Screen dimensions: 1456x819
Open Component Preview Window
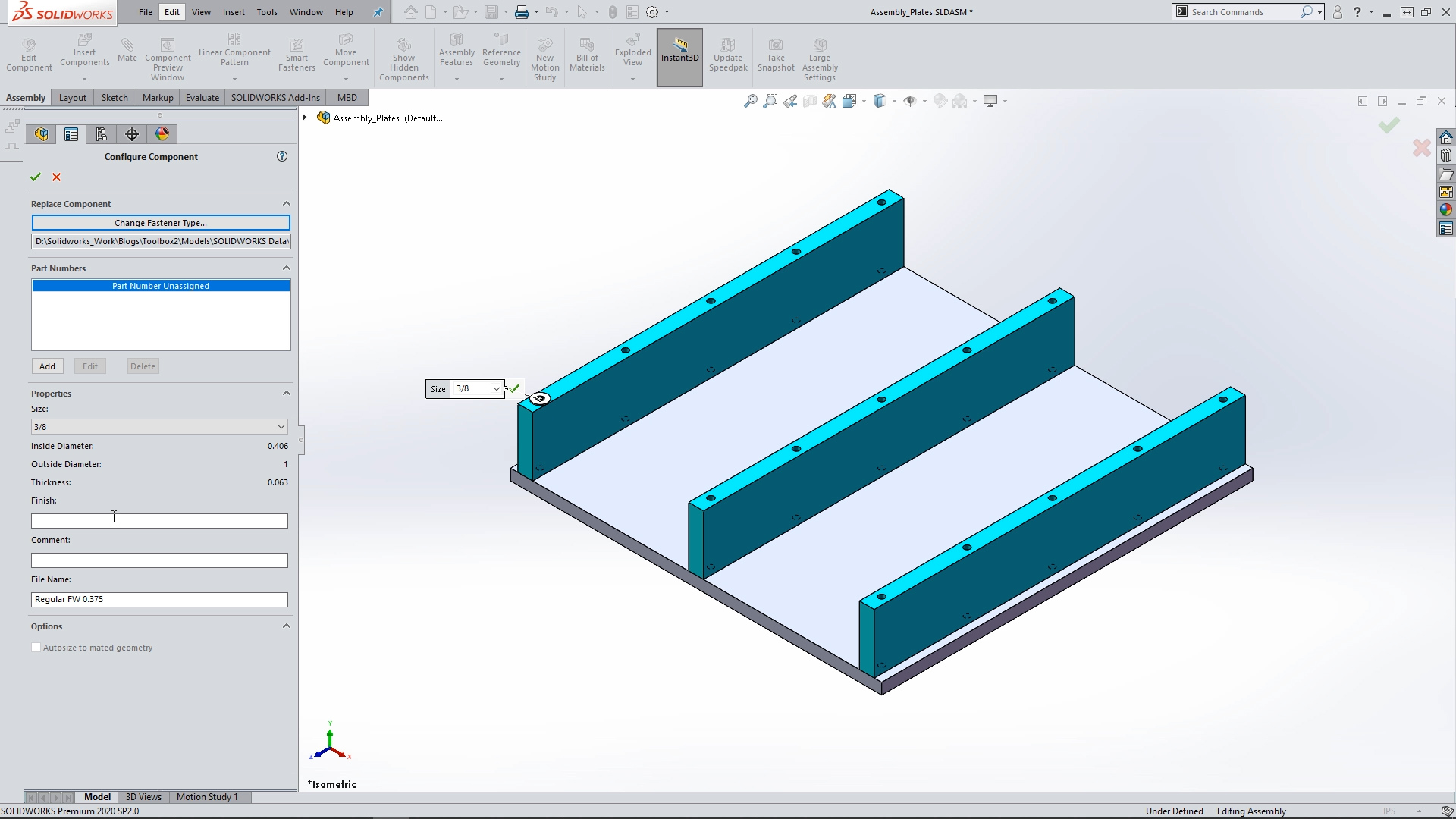click(x=168, y=58)
